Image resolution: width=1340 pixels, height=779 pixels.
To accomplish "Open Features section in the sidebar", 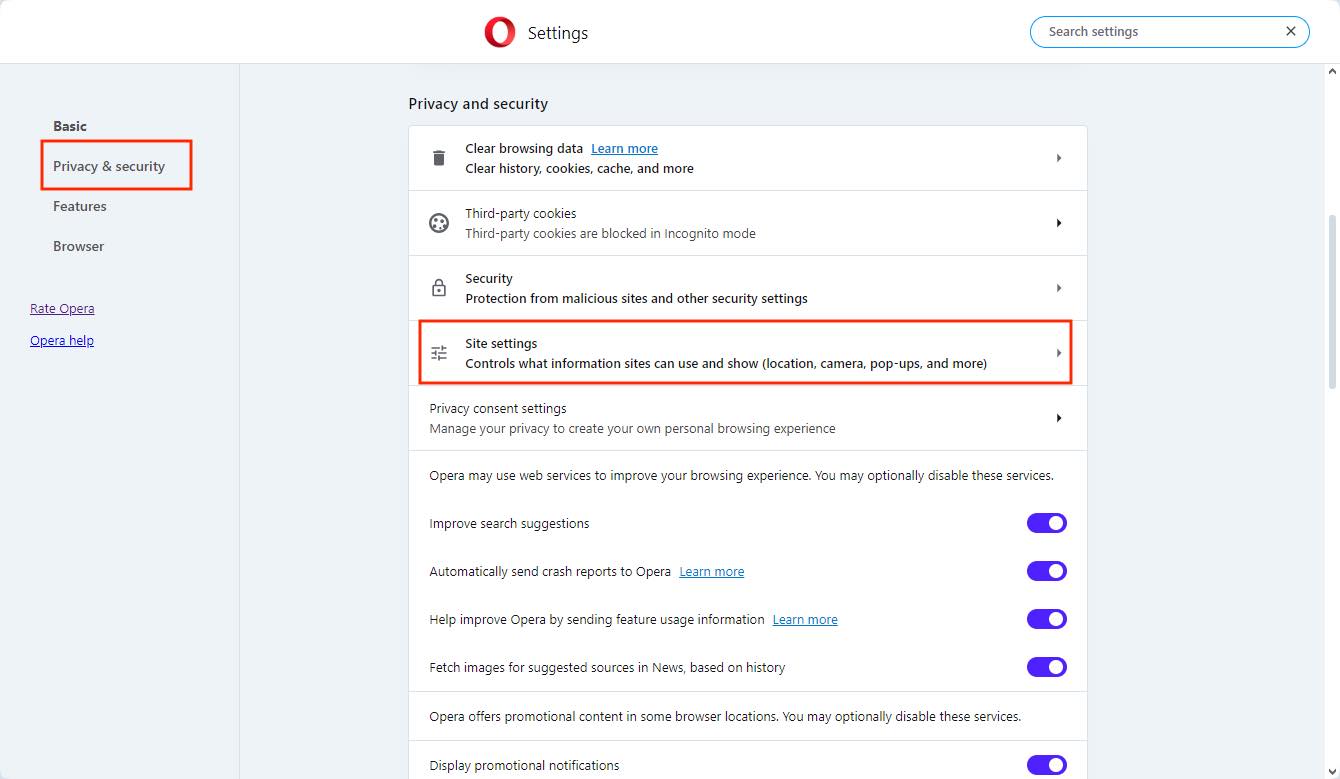I will tap(80, 206).
